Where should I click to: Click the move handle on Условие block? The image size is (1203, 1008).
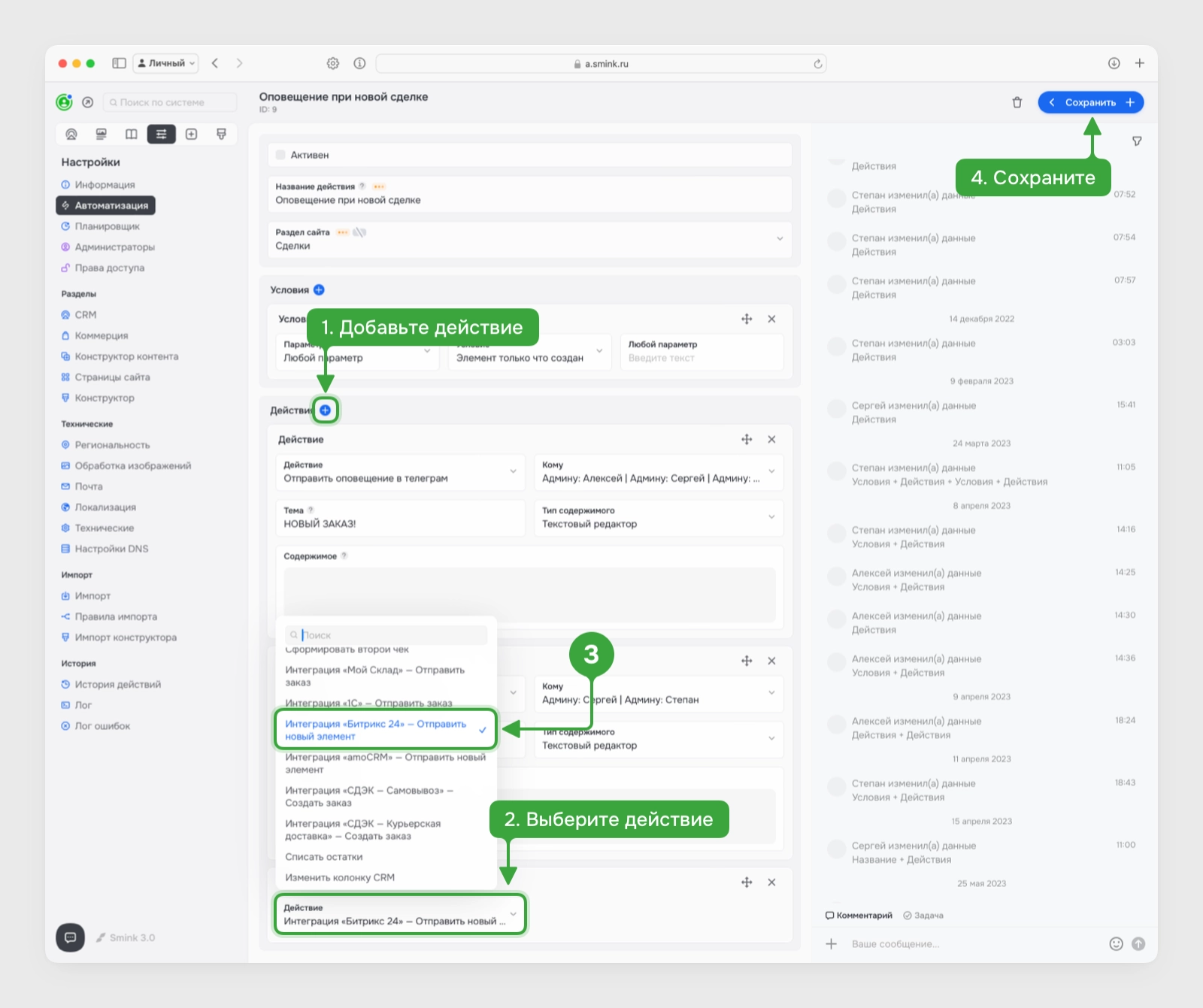pos(747,319)
